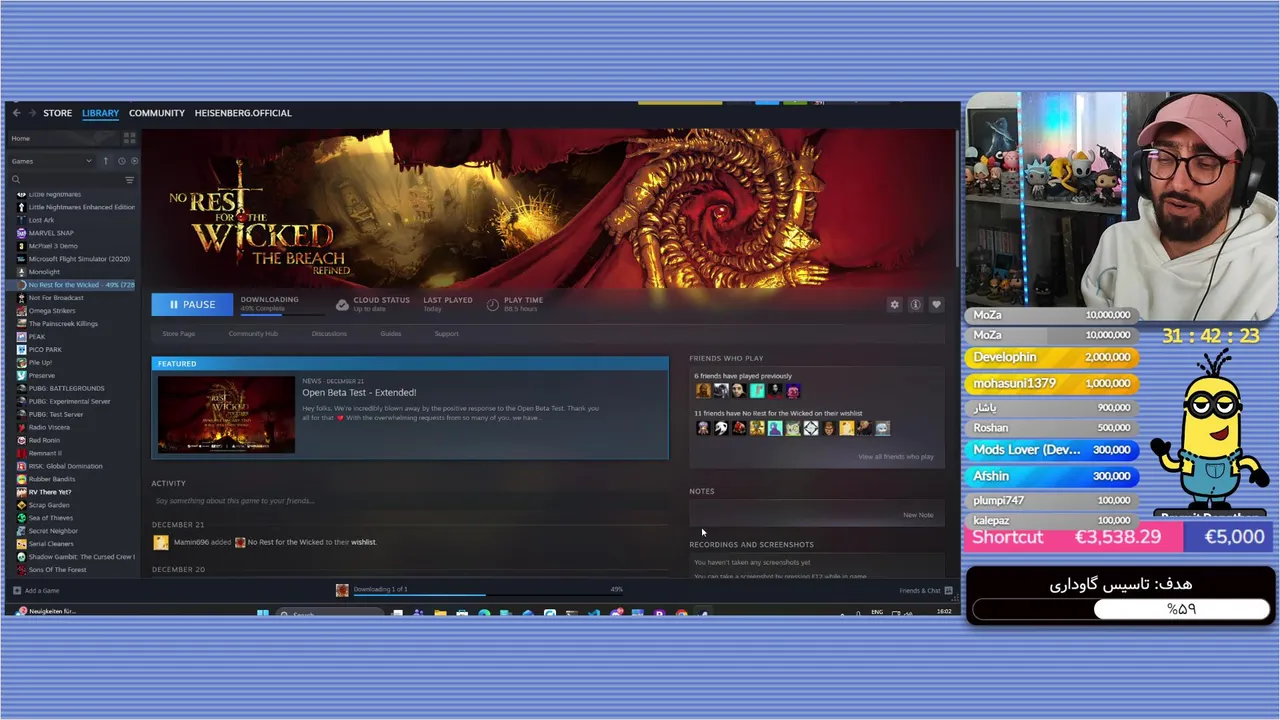Screen dimensions: 1280x720
Task: Click the wishlist link in the activity feed
Action: pos(363,542)
